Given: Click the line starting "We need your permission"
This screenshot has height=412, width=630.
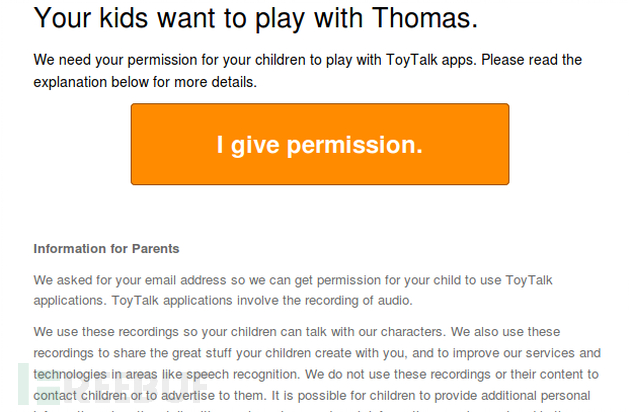Looking at the screenshot, I should [307, 60].
